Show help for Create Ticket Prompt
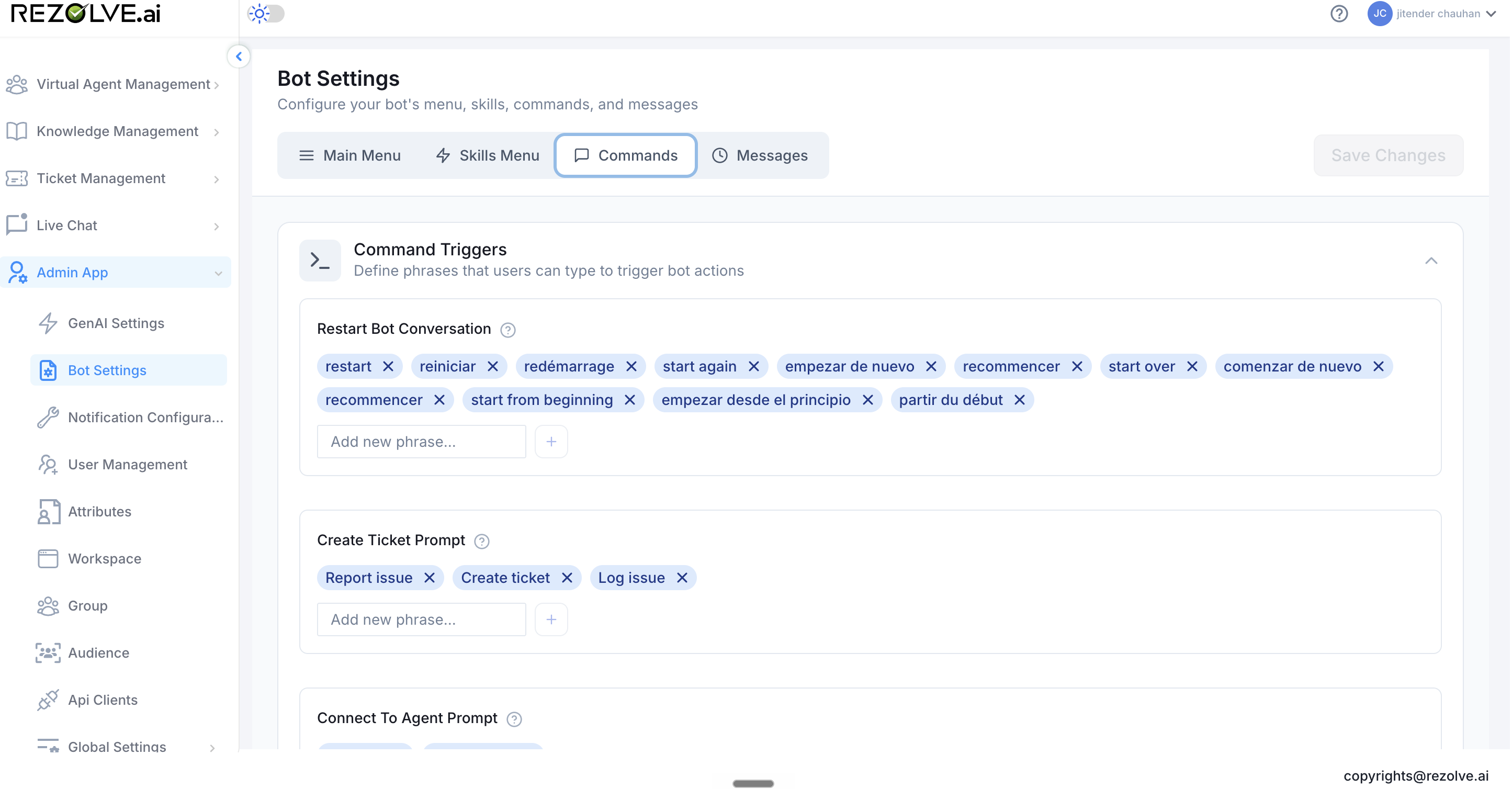This screenshot has height=789, width=1512. [481, 542]
